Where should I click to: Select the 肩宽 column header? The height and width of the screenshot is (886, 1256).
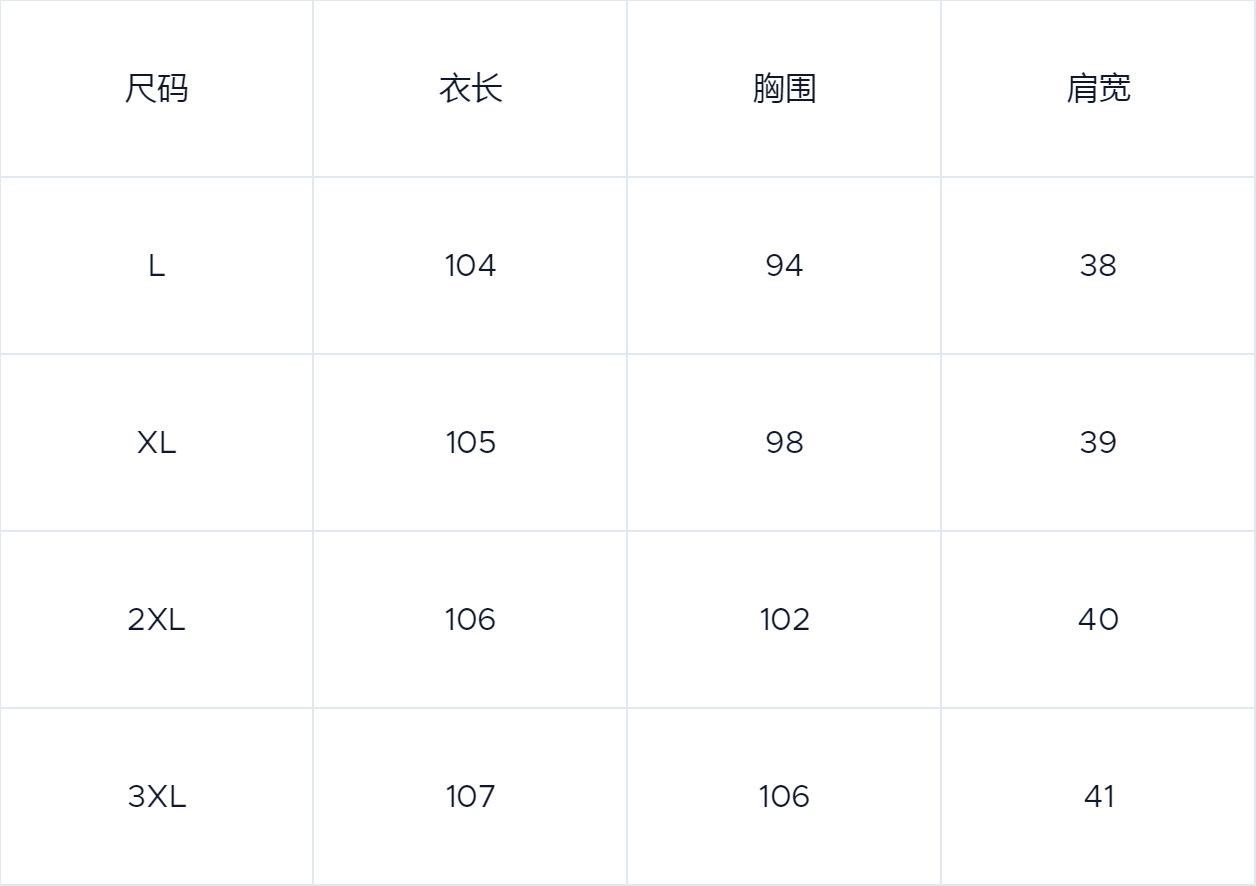(1098, 89)
